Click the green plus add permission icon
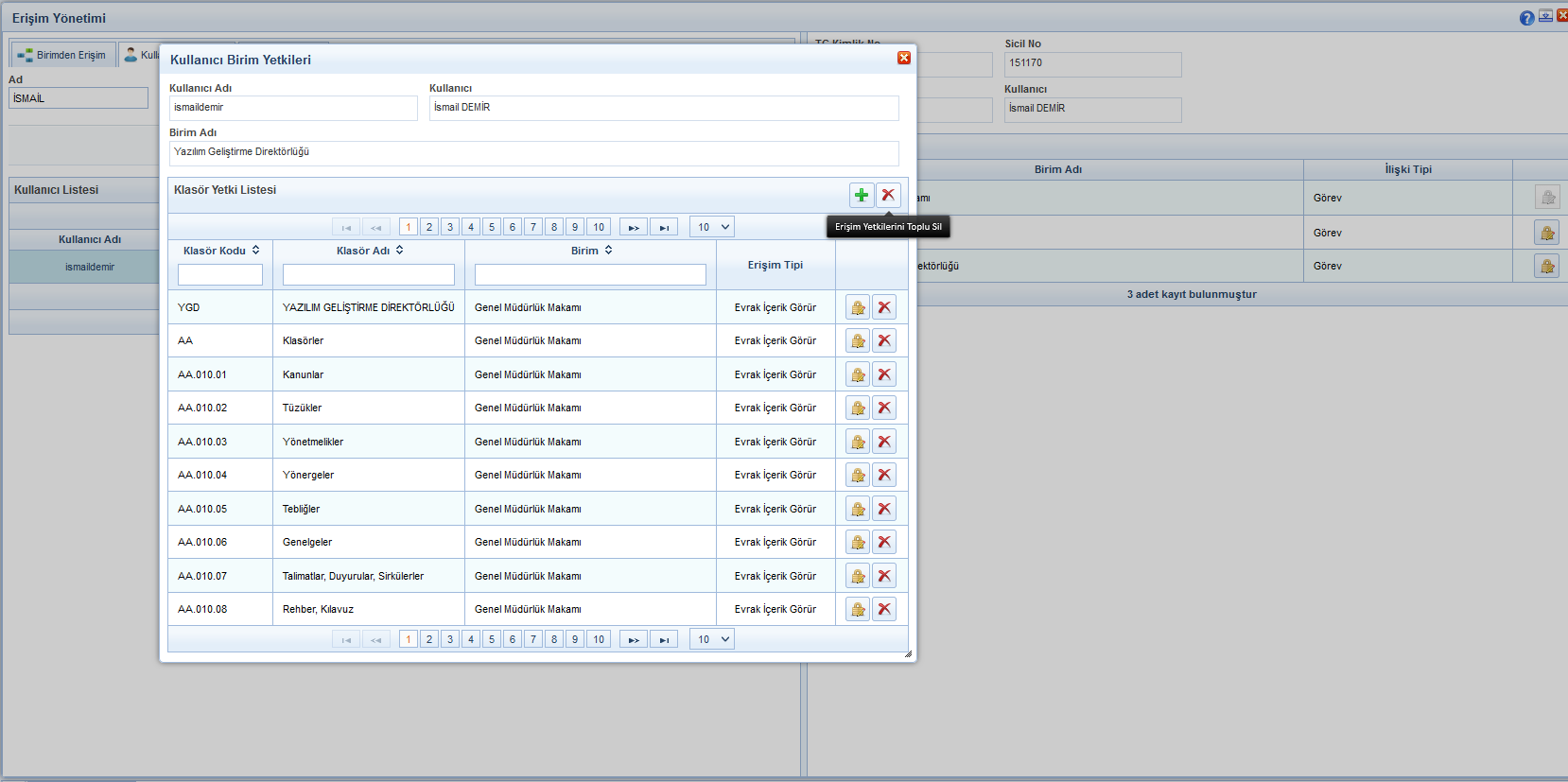Image resolution: width=1568 pixels, height=782 pixels. coord(861,195)
